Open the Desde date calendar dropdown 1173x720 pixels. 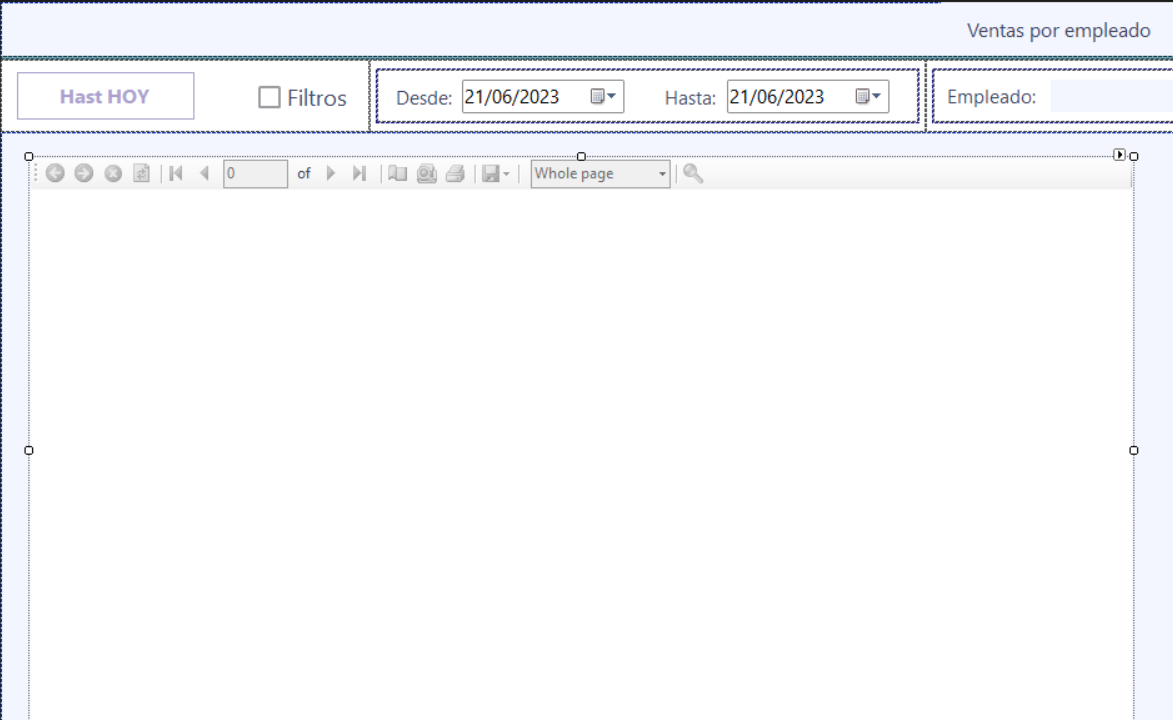click(x=603, y=97)
